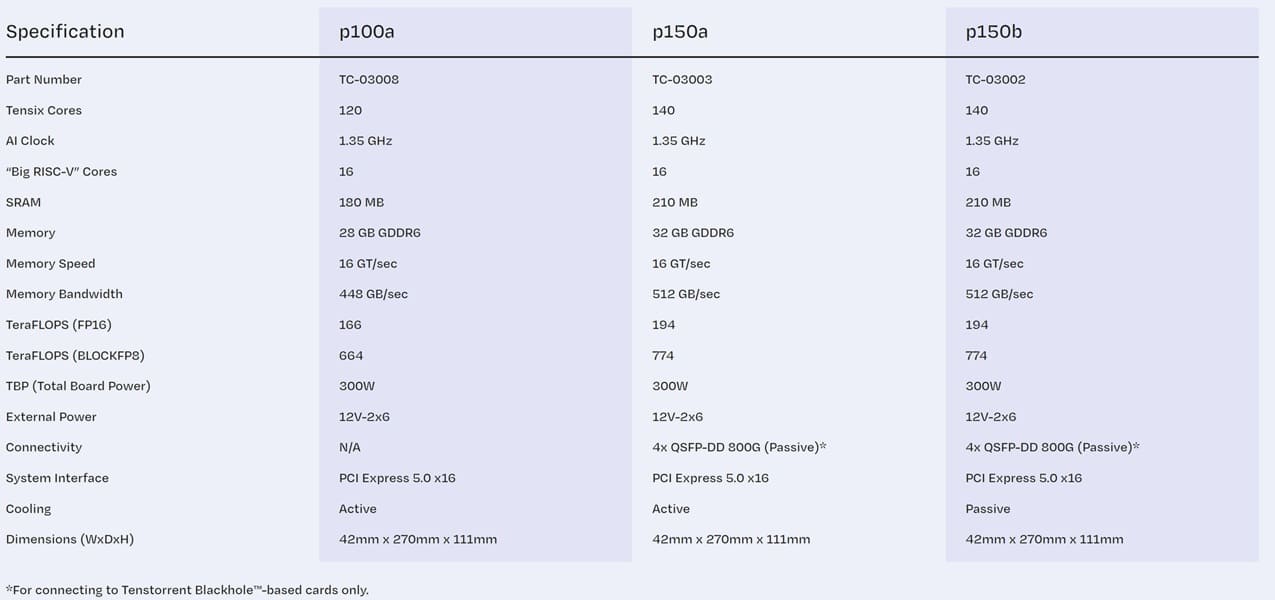Click the p100a column header
The width and height of the screenshot is (1275, 600).
pyautogui.click(x=366, y=32)
